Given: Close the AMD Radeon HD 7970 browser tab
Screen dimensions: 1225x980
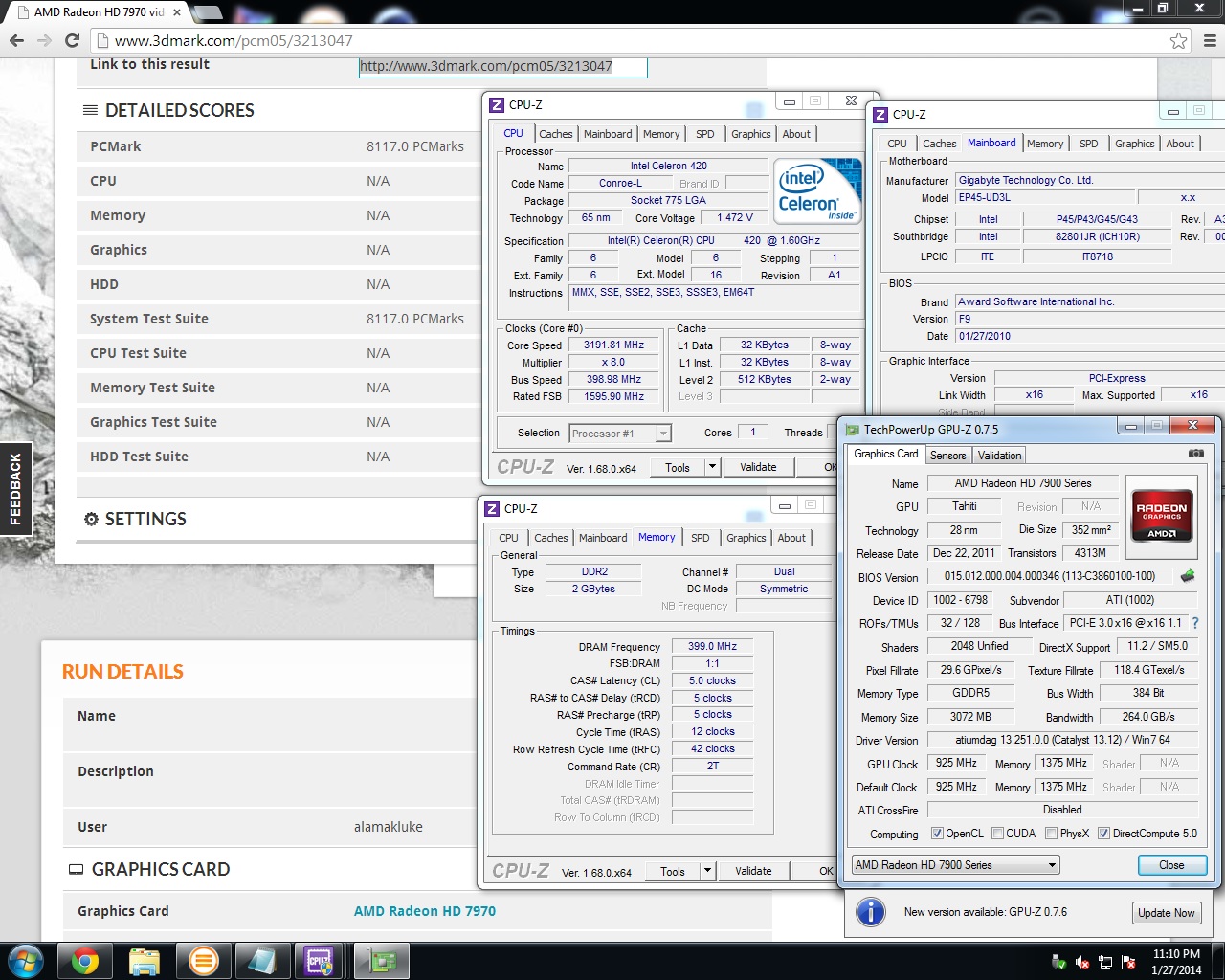Looking at the screenshot, I should tap(177, 12).
